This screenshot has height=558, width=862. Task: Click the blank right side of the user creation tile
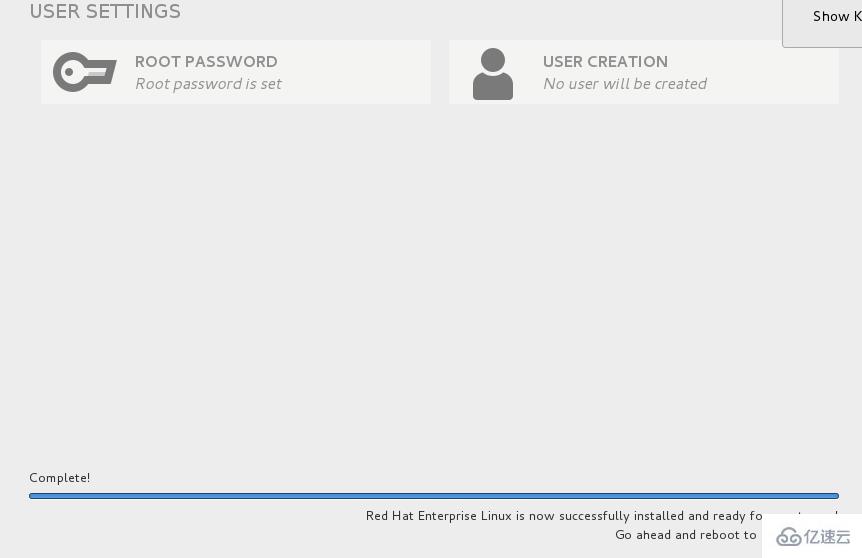pos(780,72)
